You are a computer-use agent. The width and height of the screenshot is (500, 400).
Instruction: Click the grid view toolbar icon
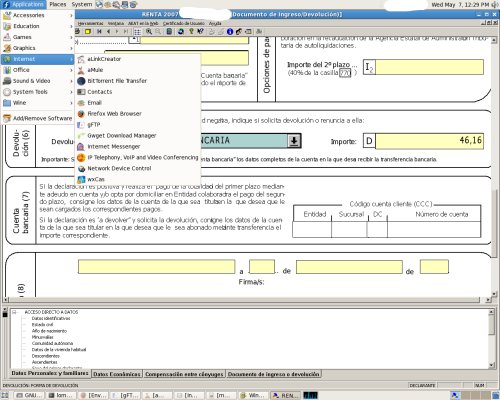[137, 32]
